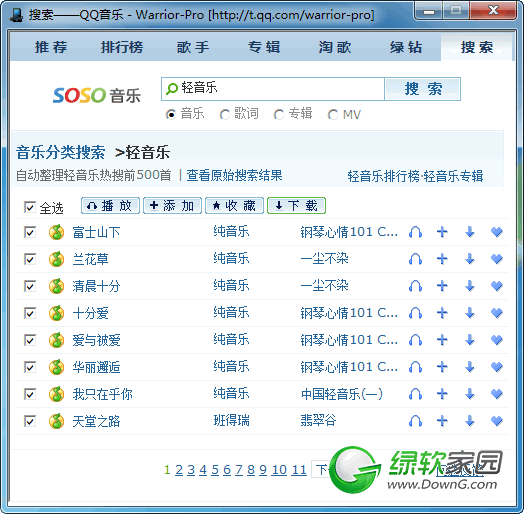
Task: Toggle the 全选 select-all checkbox
Action: point(30,207)
